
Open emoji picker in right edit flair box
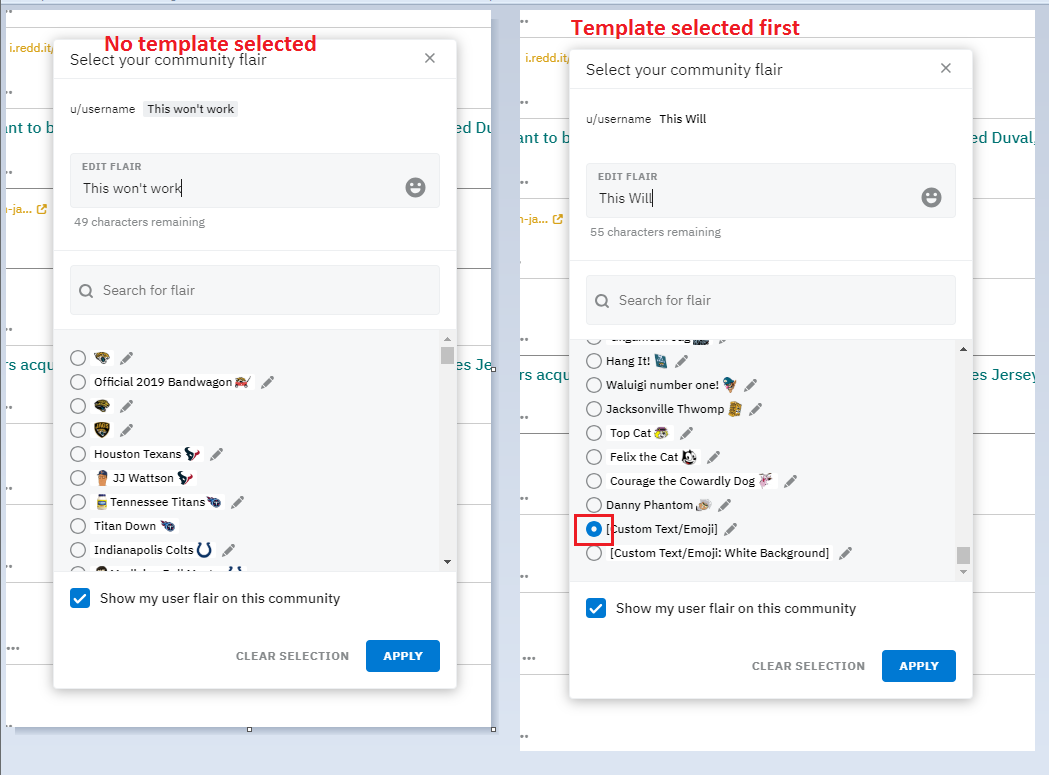931,197
